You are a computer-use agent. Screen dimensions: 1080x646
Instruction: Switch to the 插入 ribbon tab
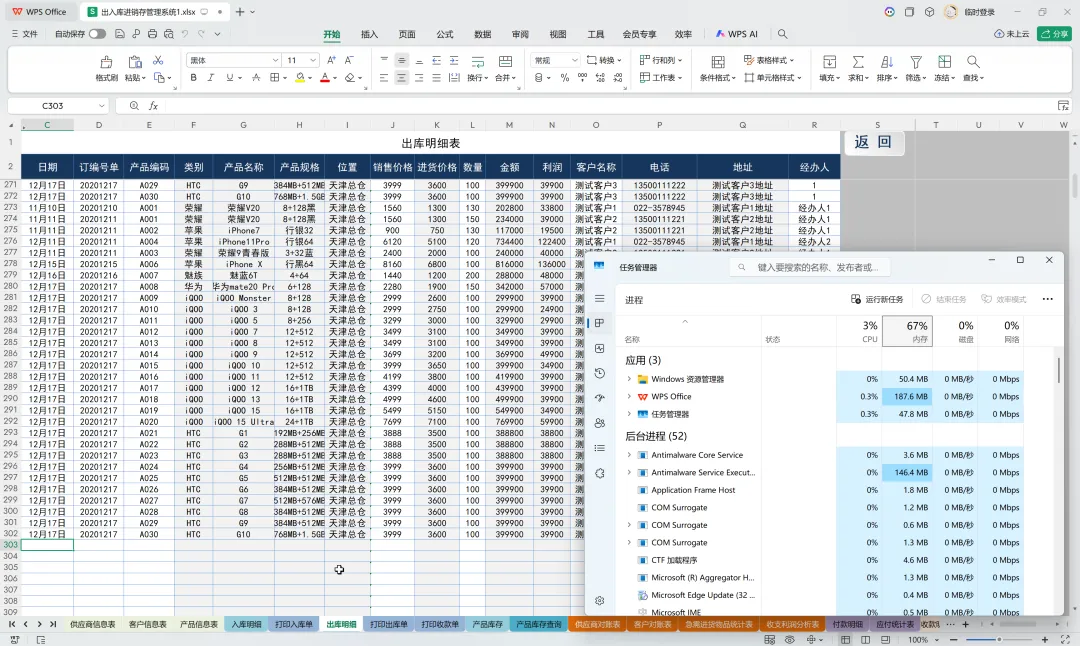coord(369,34)
